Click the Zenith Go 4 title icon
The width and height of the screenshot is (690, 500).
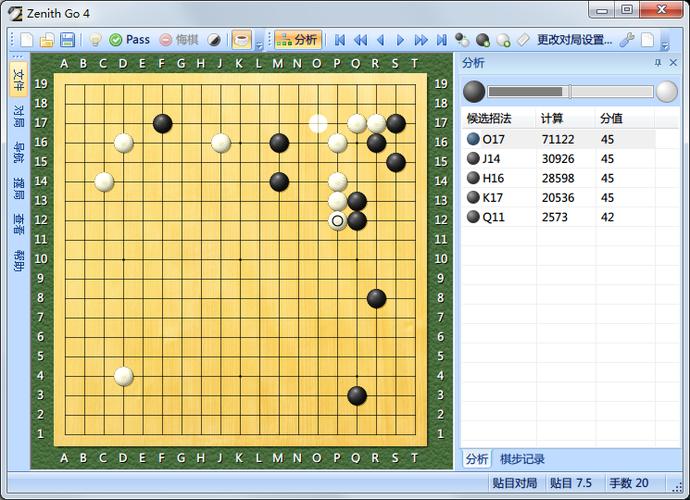[x=15, y=13]
